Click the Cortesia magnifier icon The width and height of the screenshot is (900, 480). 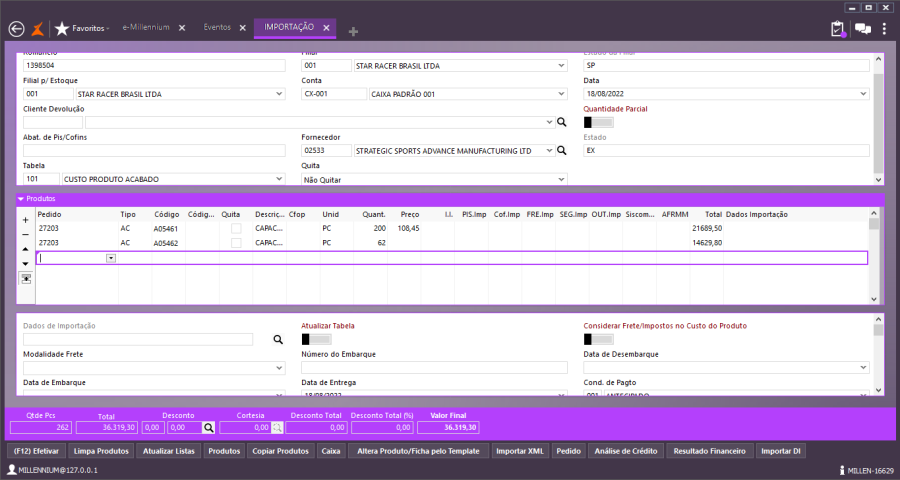(277, 428)
